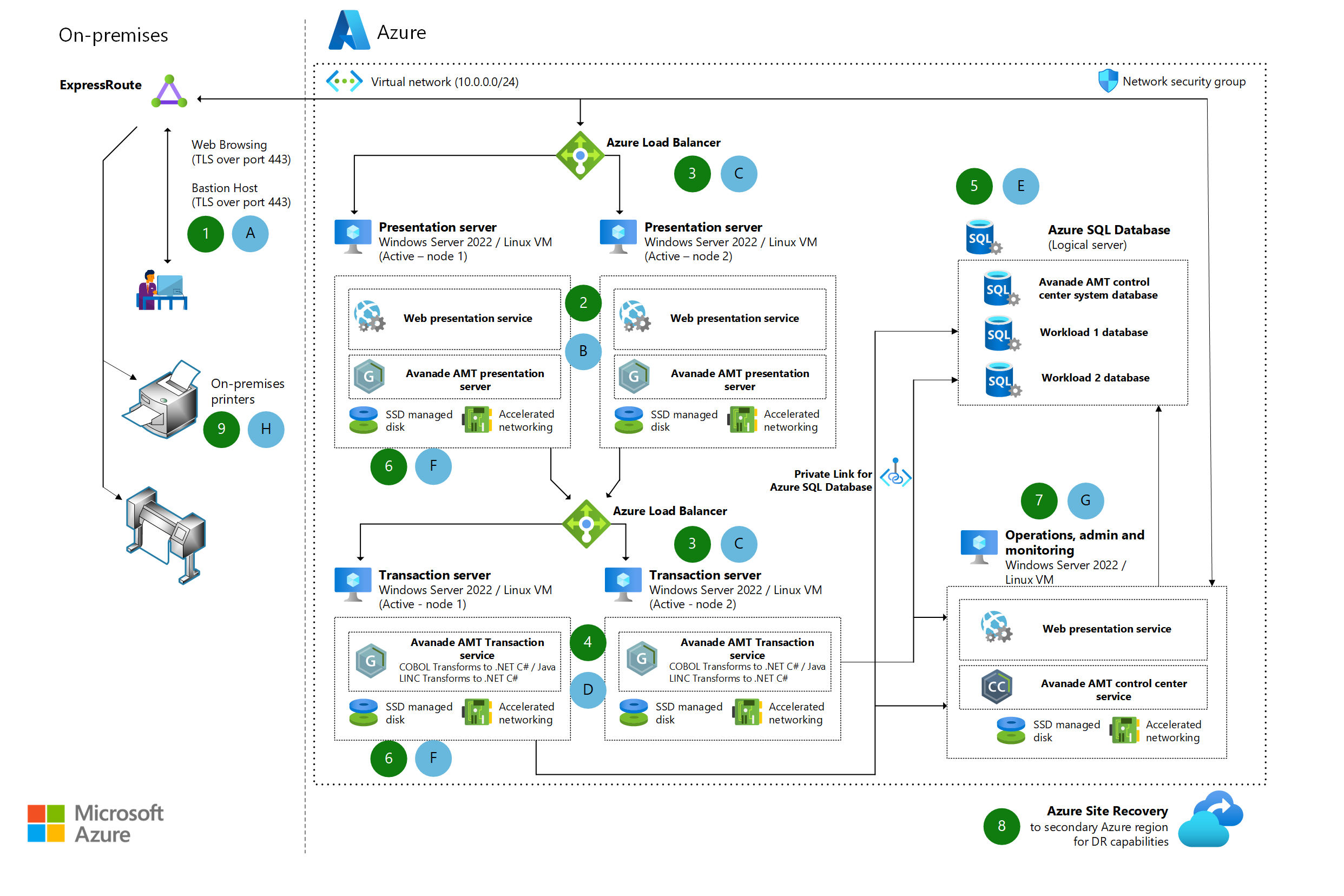Image resolution: width=1344 pixels, height=896 pixels.
Task: Select the Accelerated networking icon in presentation node 2
Action: [x=742, y=420]
